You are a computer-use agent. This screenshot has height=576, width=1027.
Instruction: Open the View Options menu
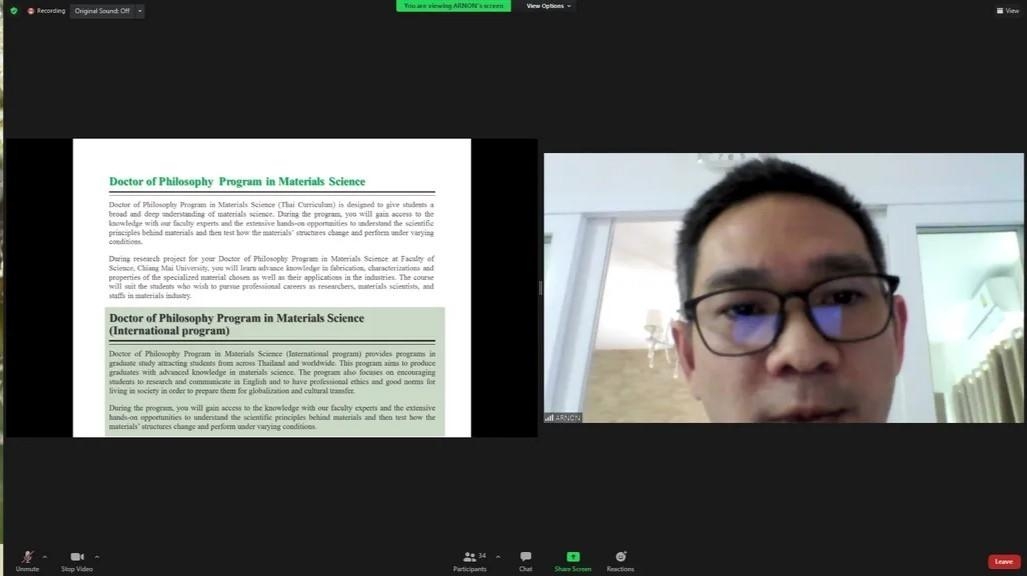(x=549, y=6)
